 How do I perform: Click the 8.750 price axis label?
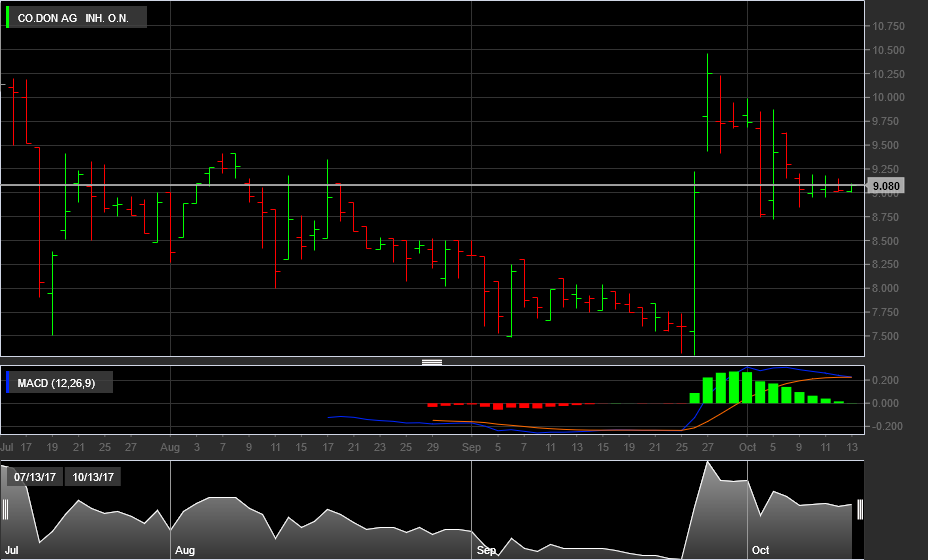tap(886, 217)
